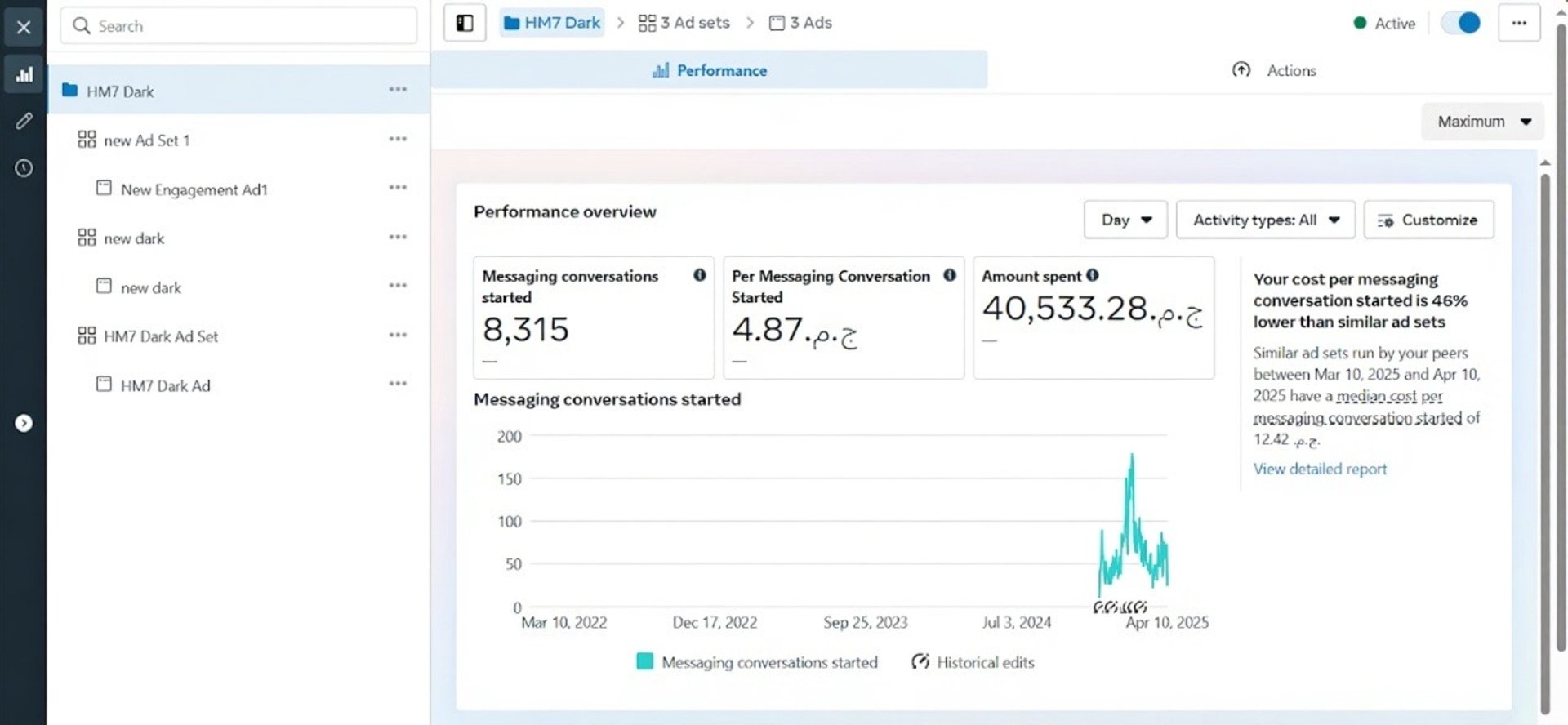The width and height of the screenshot is (1568, 725).
Task: Select the Messaging conversations started metric card
Action: 594,318
